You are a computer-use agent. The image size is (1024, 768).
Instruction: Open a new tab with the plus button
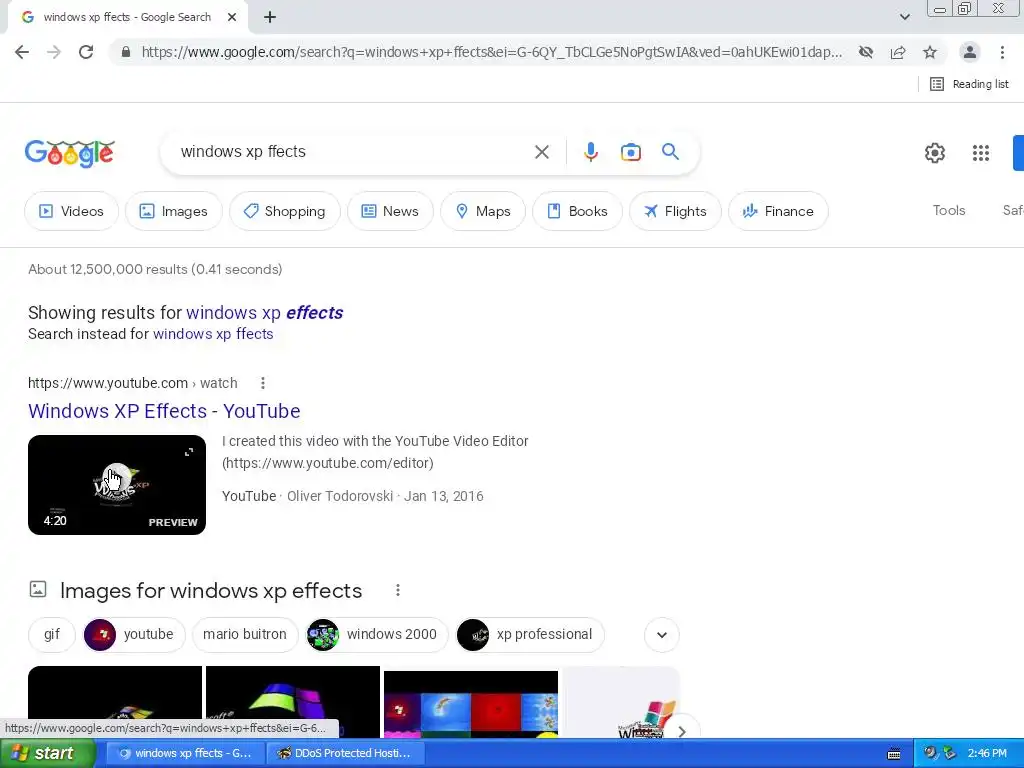270,18
